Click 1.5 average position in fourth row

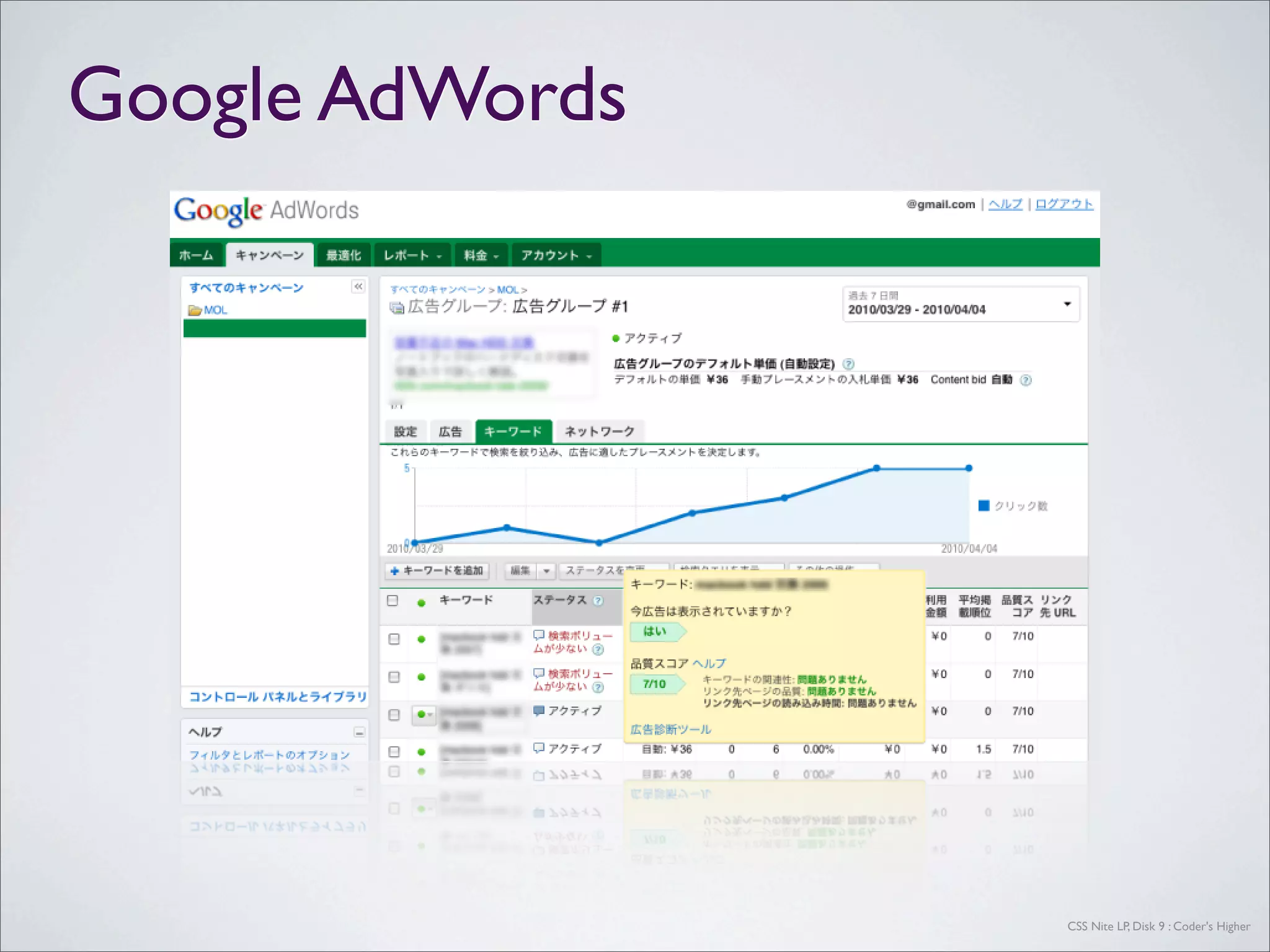[983, 749]
